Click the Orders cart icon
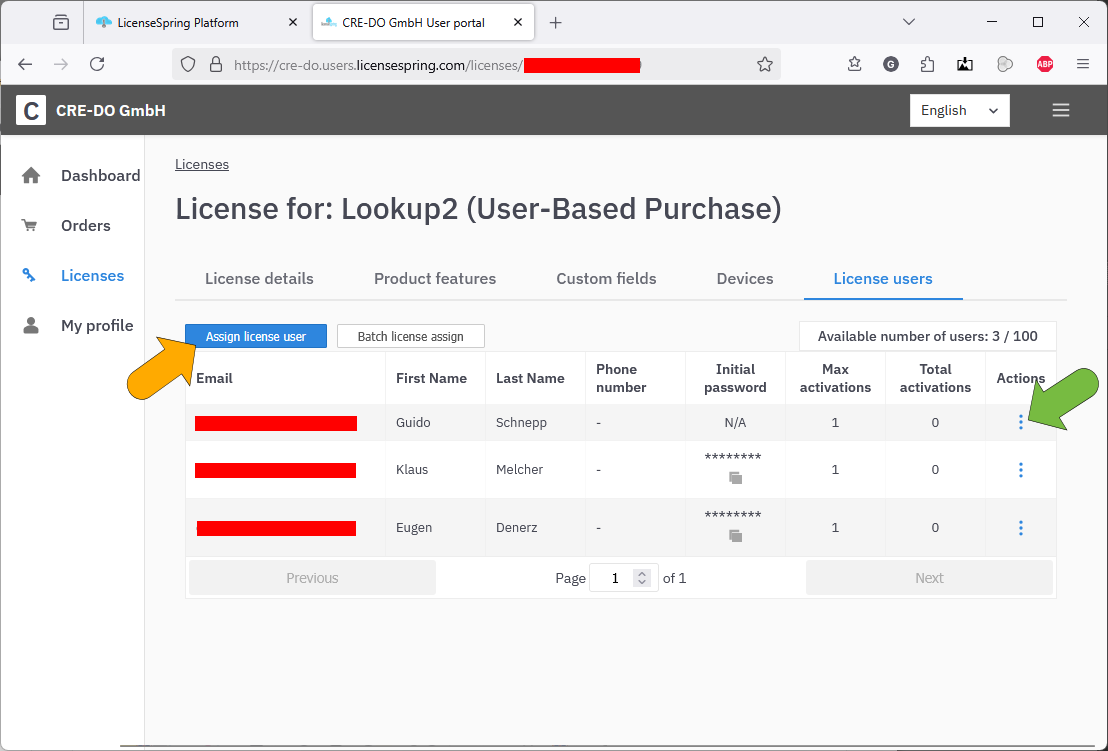The width and height of the screenshot is (1108, 751). click(30, 225)
